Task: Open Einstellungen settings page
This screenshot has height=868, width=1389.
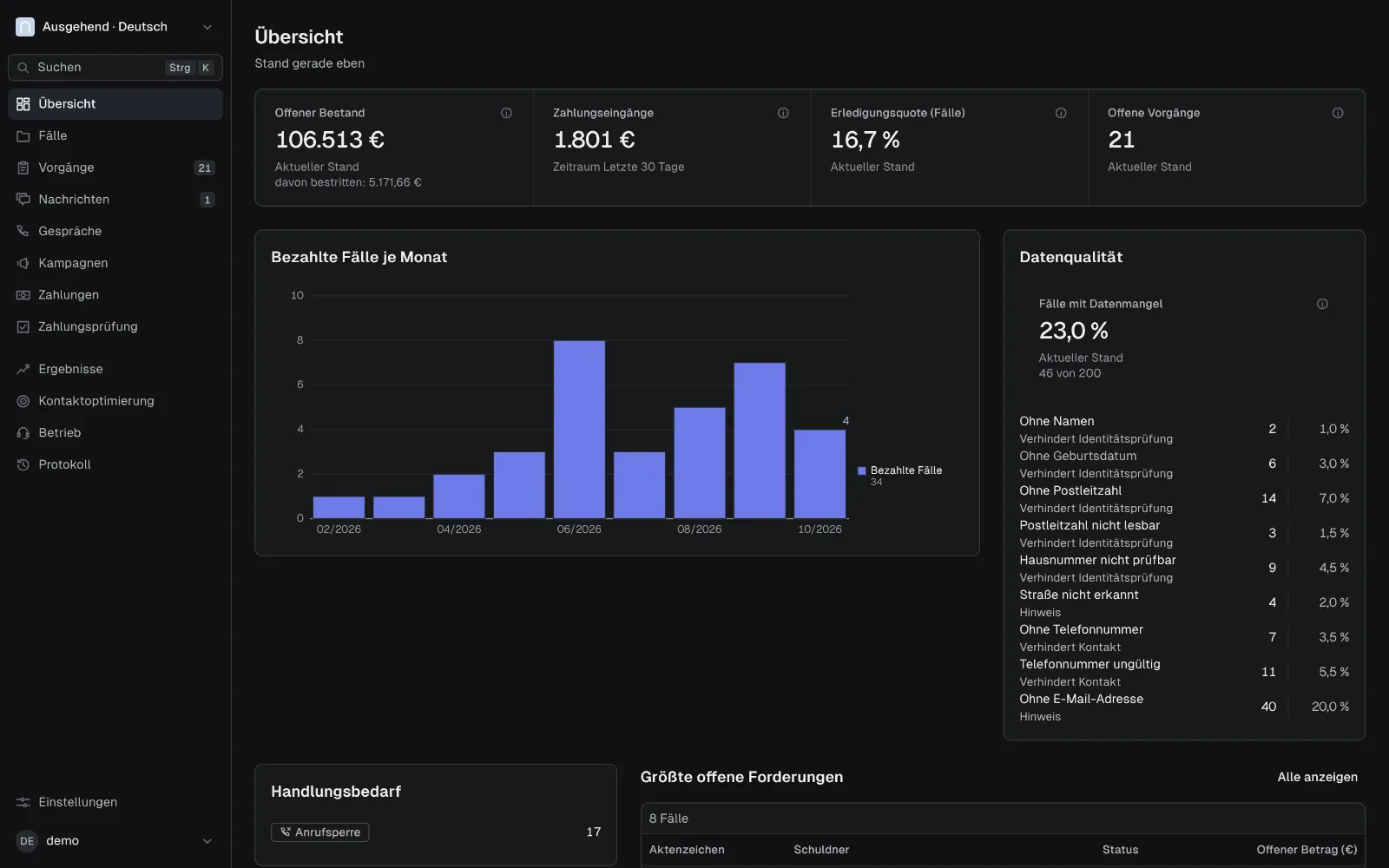Action: 115,803
